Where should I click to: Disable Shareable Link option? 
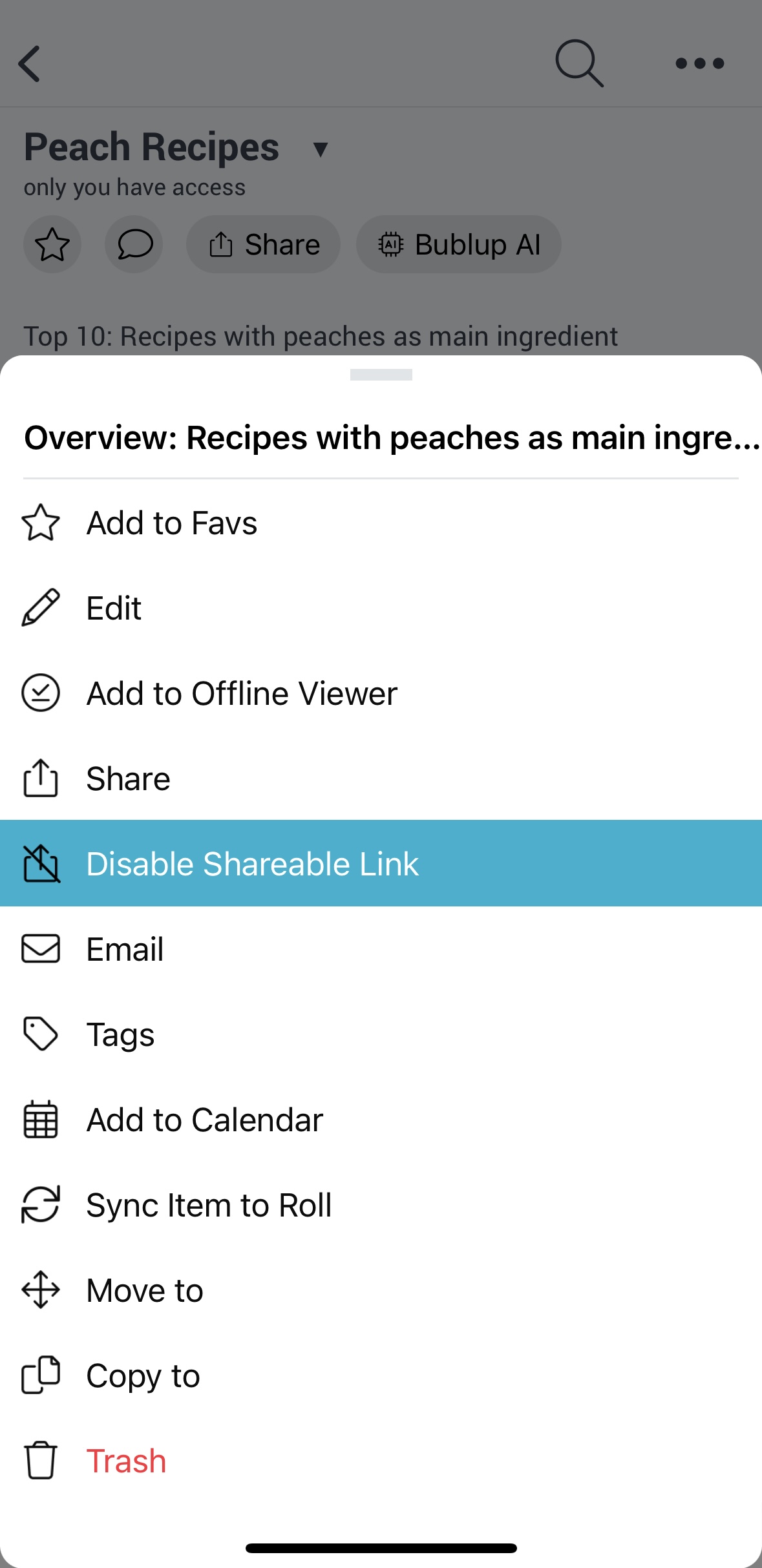[381, 863]
